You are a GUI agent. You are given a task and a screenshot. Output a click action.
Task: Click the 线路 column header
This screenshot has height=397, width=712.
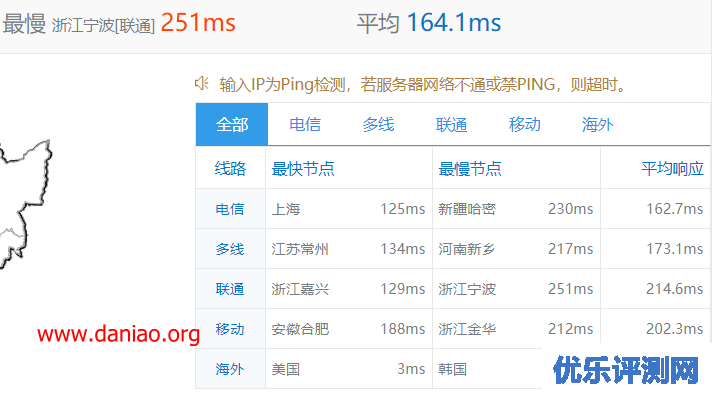pos(230,169)
